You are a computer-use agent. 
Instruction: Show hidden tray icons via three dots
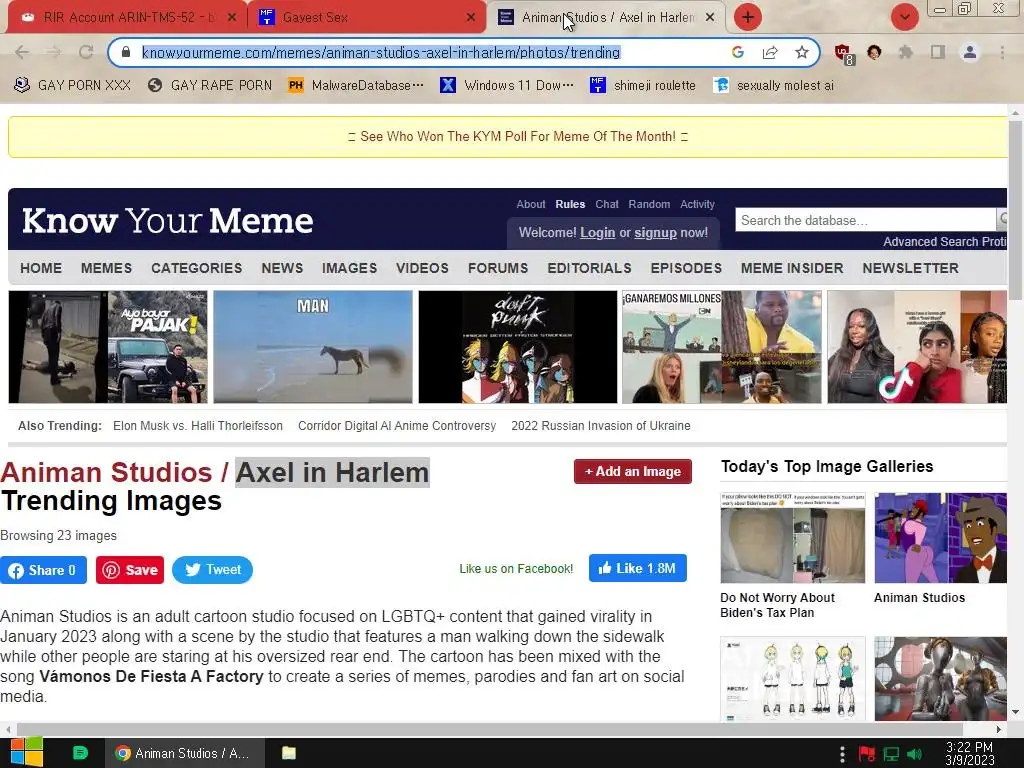842,754
